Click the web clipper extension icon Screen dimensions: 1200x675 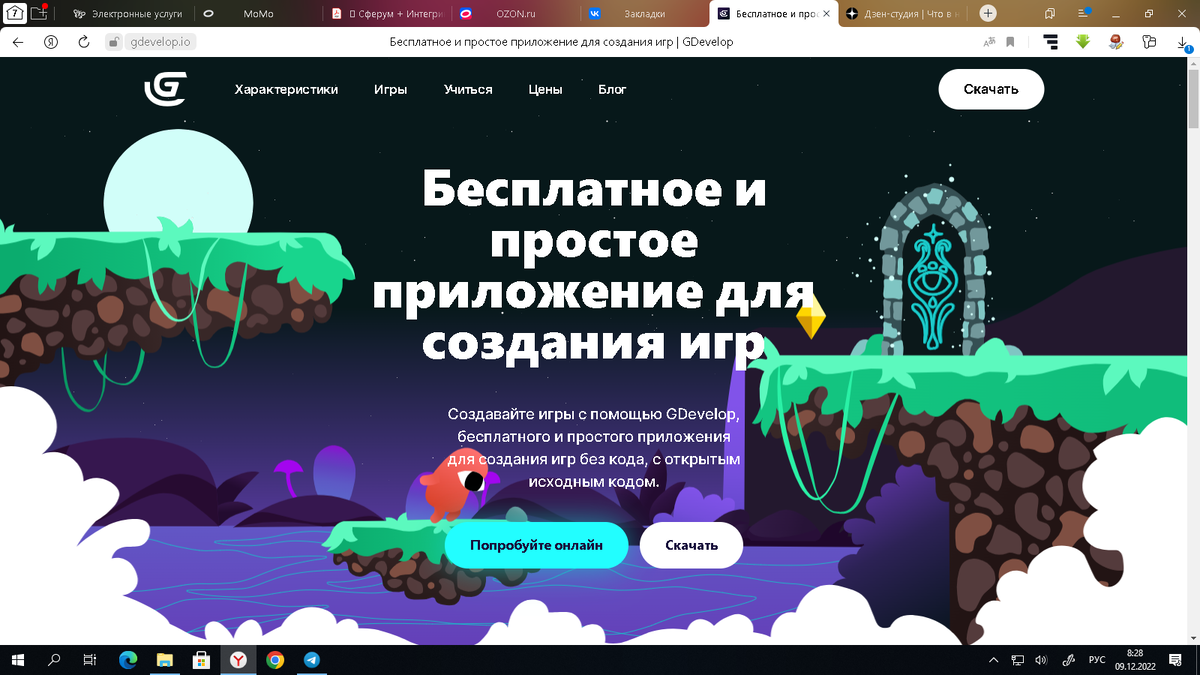1116,42
